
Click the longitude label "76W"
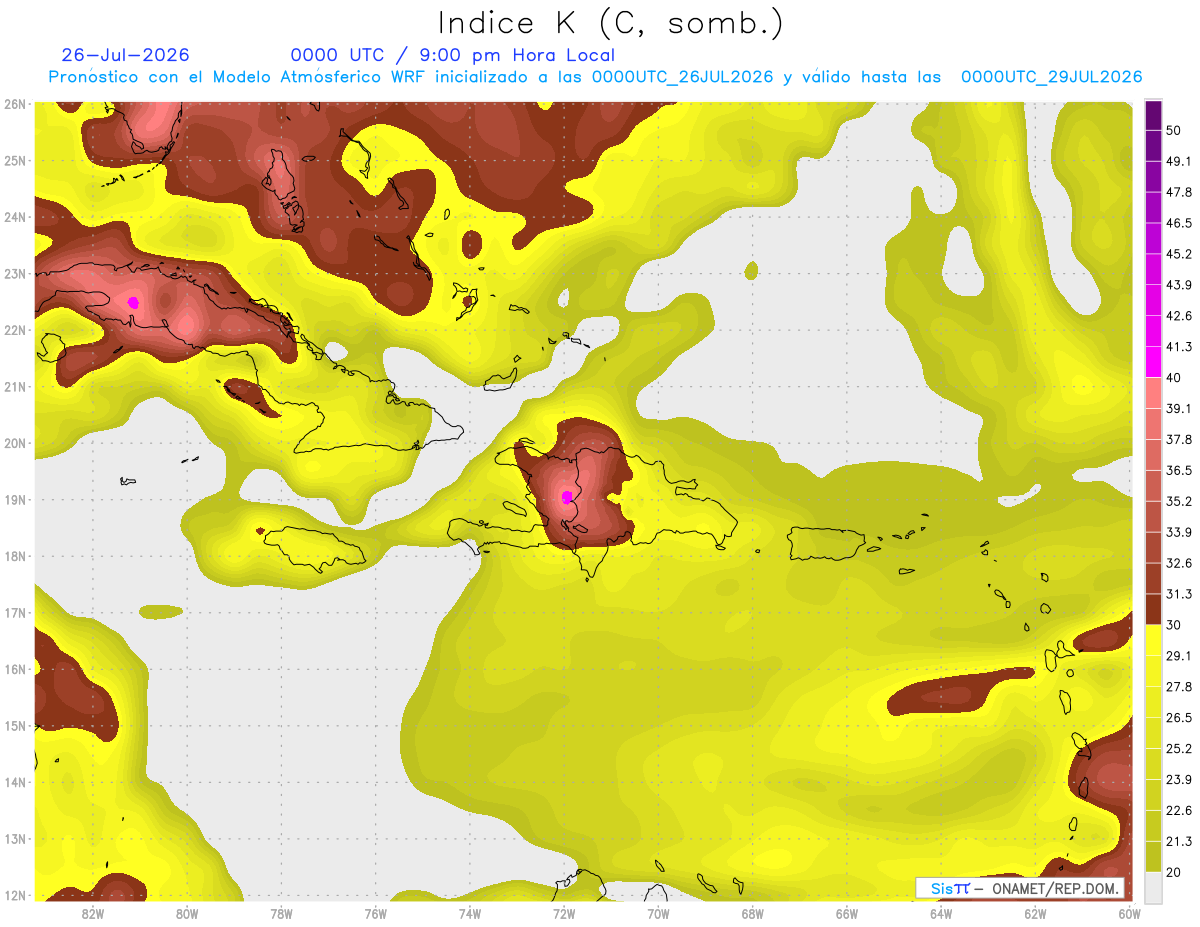tap(375, 913)
